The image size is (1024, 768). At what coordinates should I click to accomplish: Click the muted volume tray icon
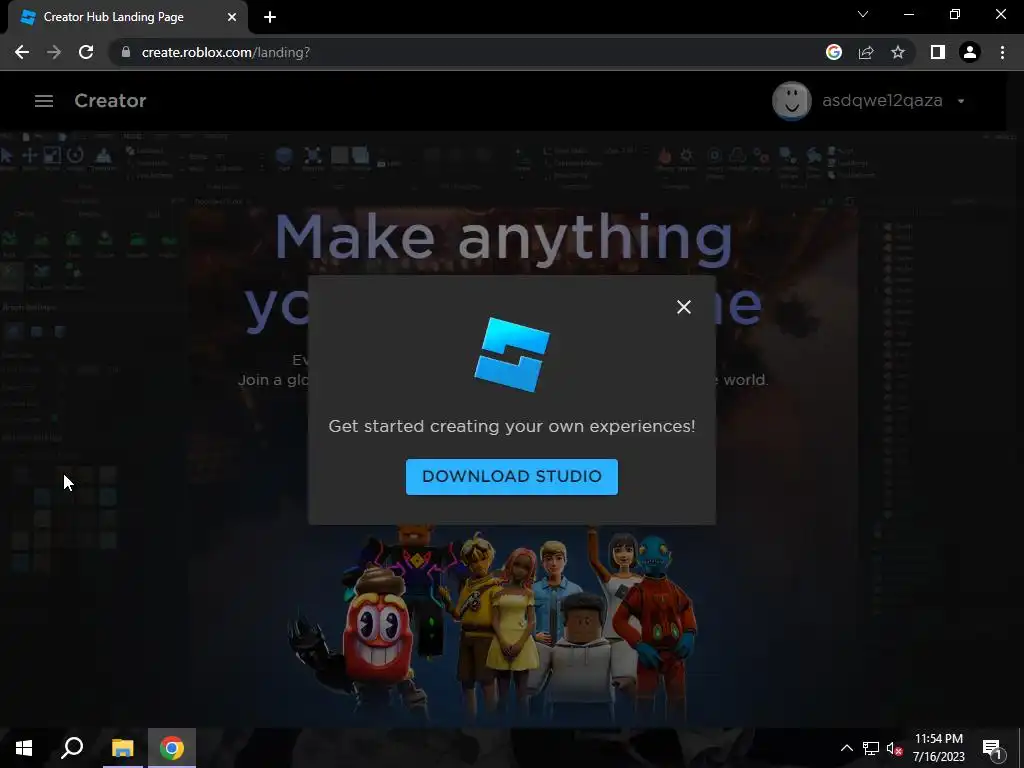pyautogui.click(x=894, y=748)
